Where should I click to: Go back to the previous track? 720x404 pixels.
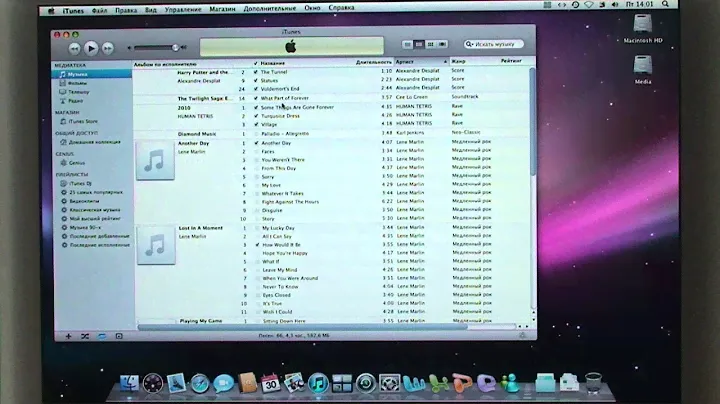(x=74, y=47)
